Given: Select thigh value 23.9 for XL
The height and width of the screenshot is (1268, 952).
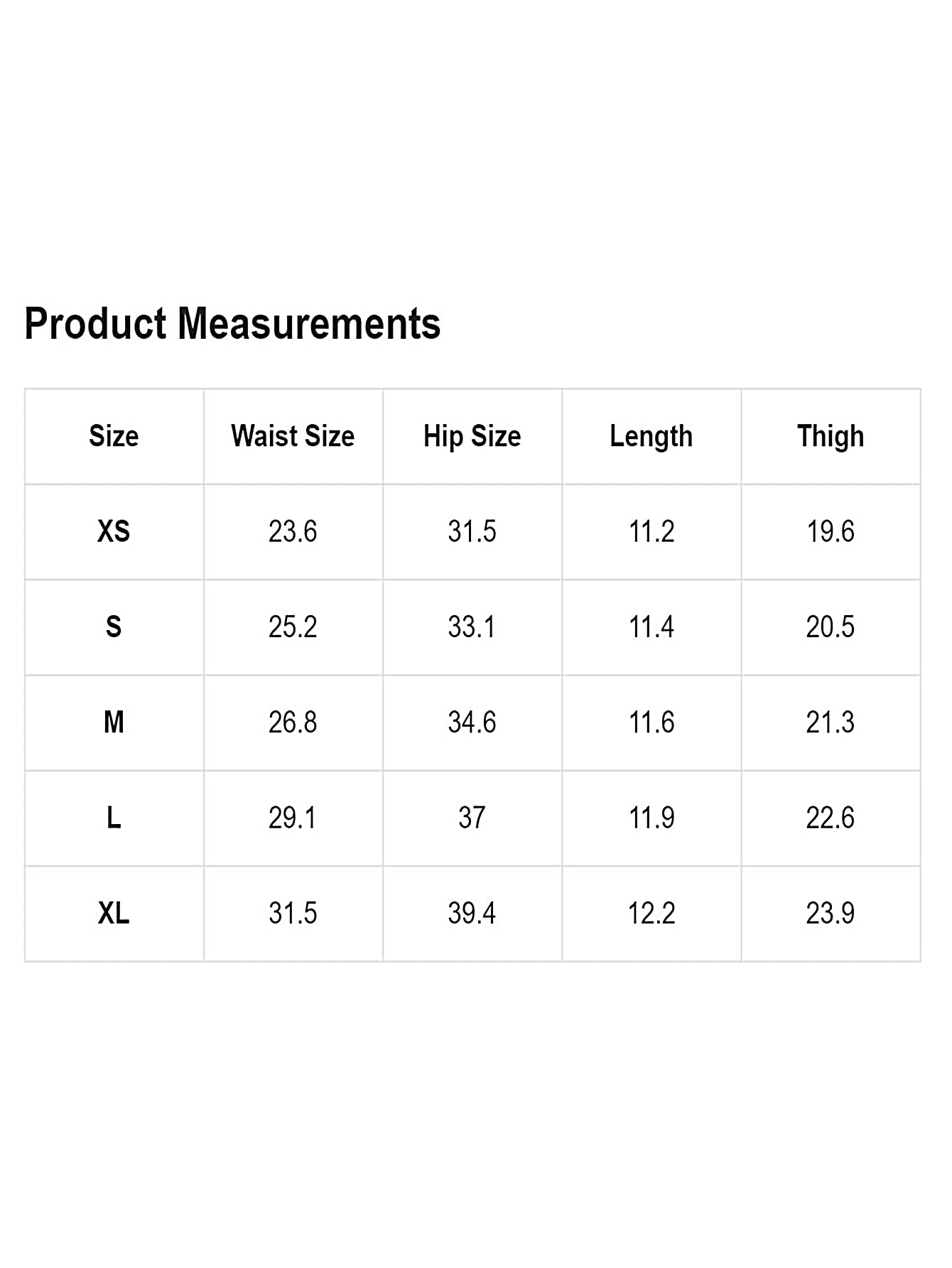Looking at the screenshot, I should [831, 913].
